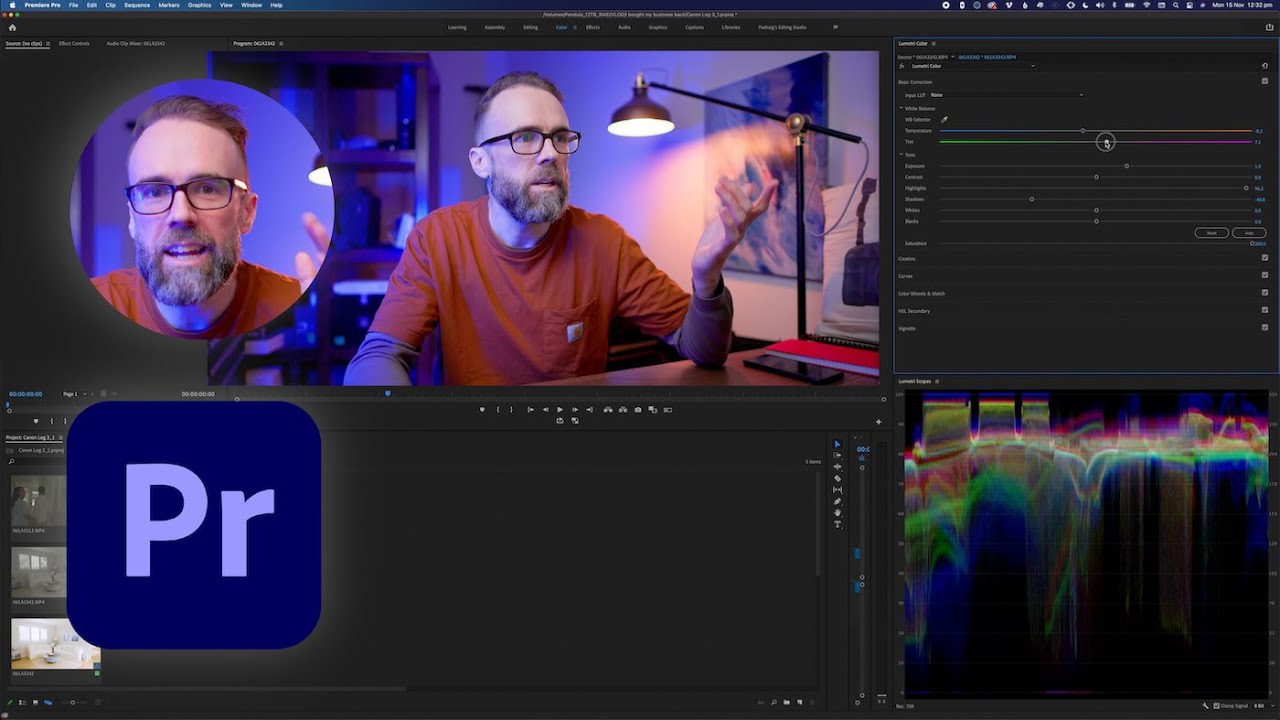
Task: Click the Add Marker button
Action: pyautogui.click(x=482, y=409)
